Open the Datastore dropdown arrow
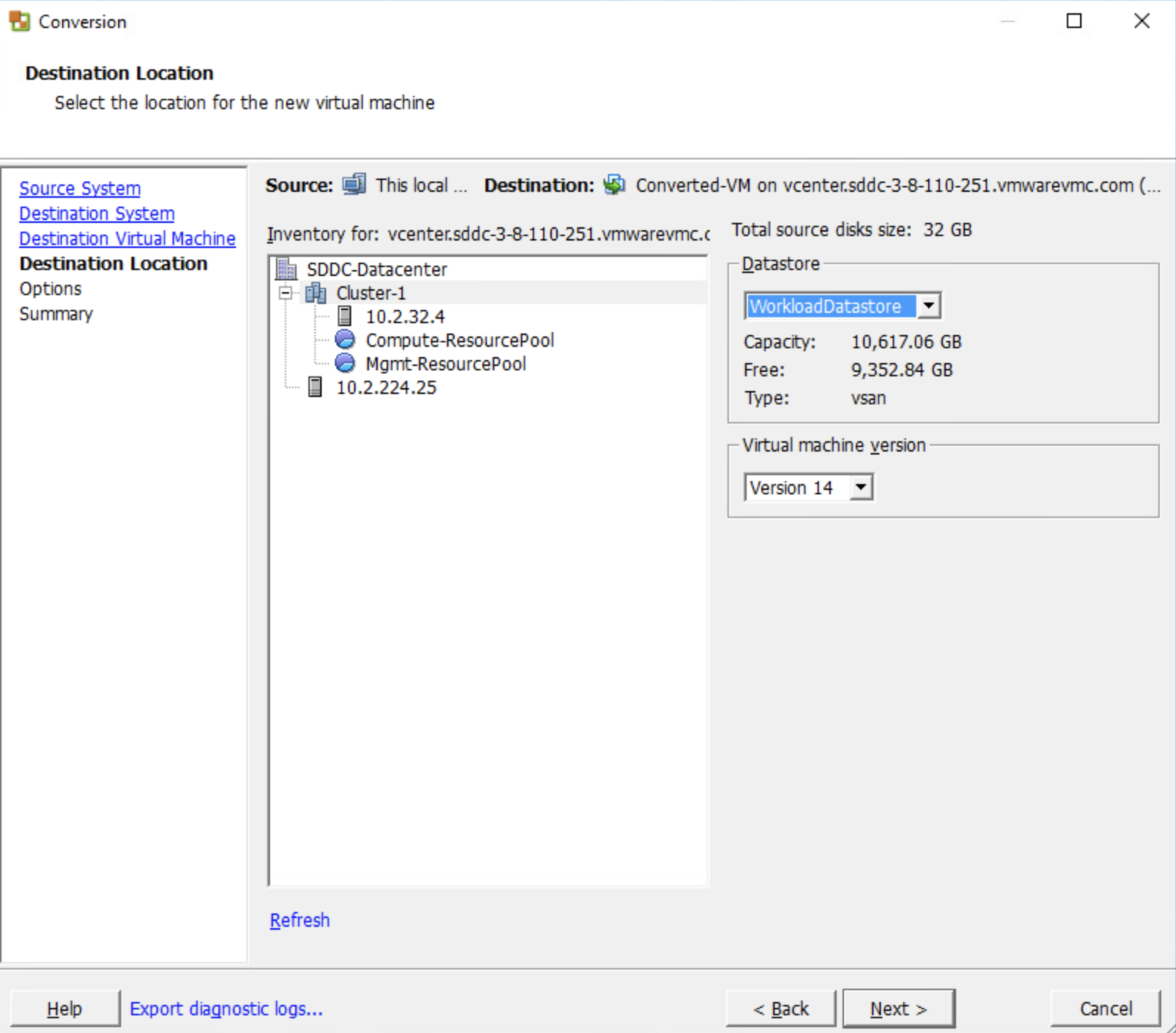Image resolution: width=1176 pixels, height=1033 pixels. click(929, 305)
